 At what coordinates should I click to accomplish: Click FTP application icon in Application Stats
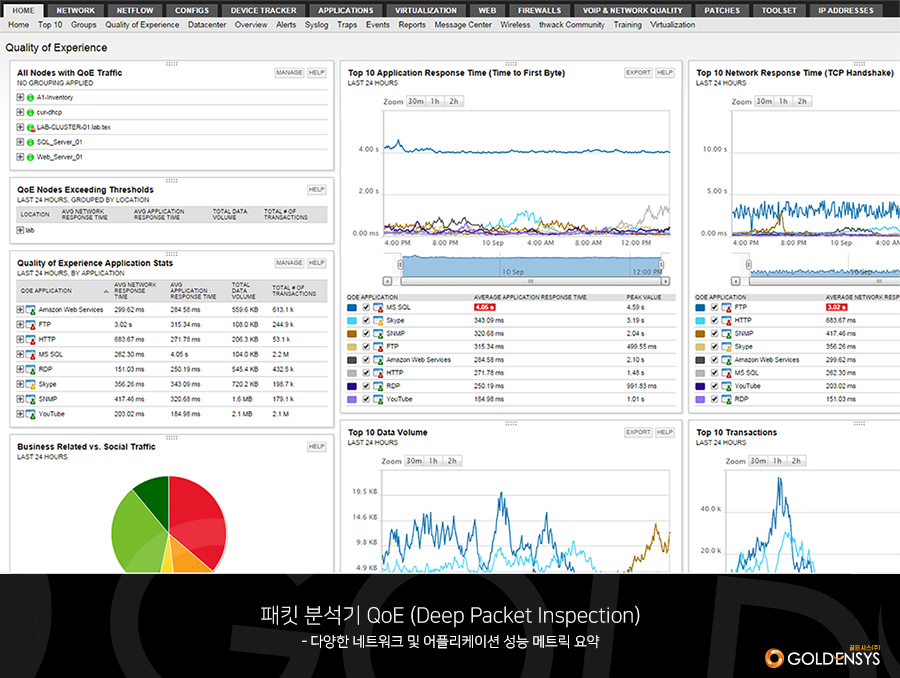[30, 325]
